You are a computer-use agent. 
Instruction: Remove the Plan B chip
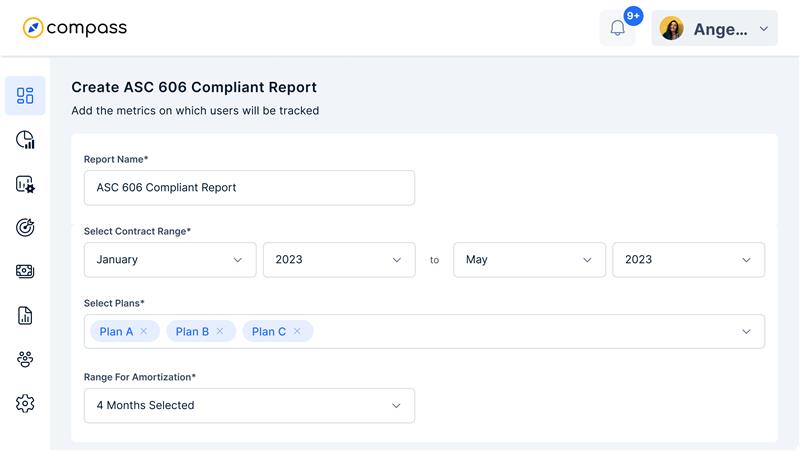click(220, 331)
